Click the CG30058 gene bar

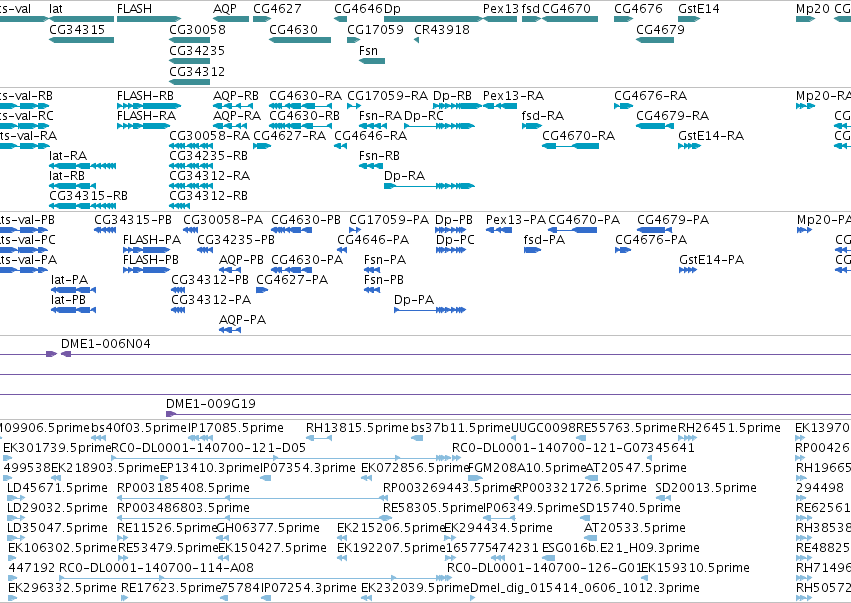tap(189, 40)
